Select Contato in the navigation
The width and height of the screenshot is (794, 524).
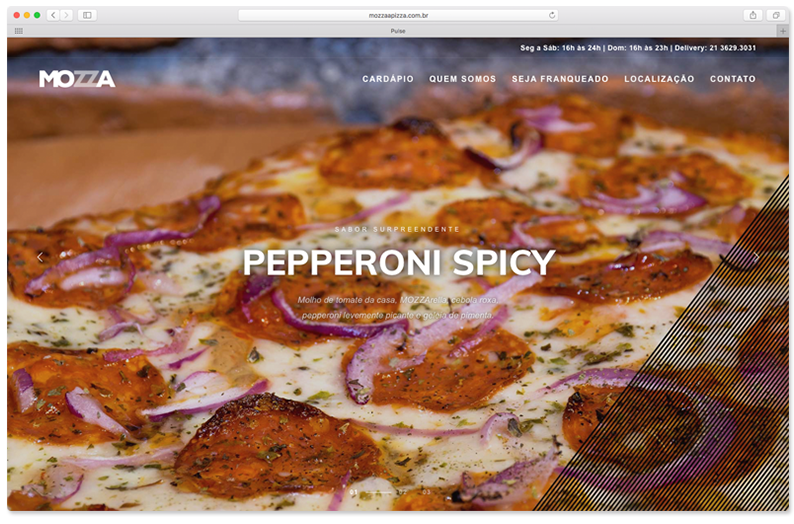coord(733,79)
